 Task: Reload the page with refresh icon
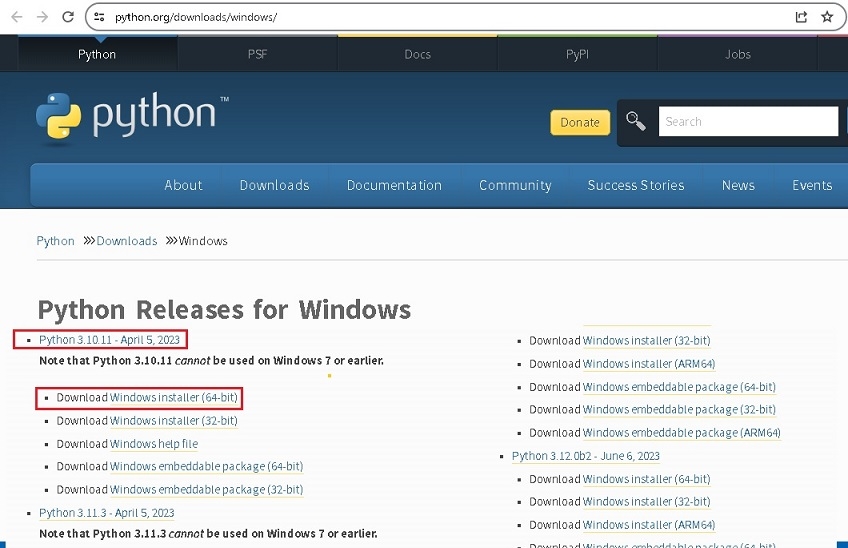68,17
